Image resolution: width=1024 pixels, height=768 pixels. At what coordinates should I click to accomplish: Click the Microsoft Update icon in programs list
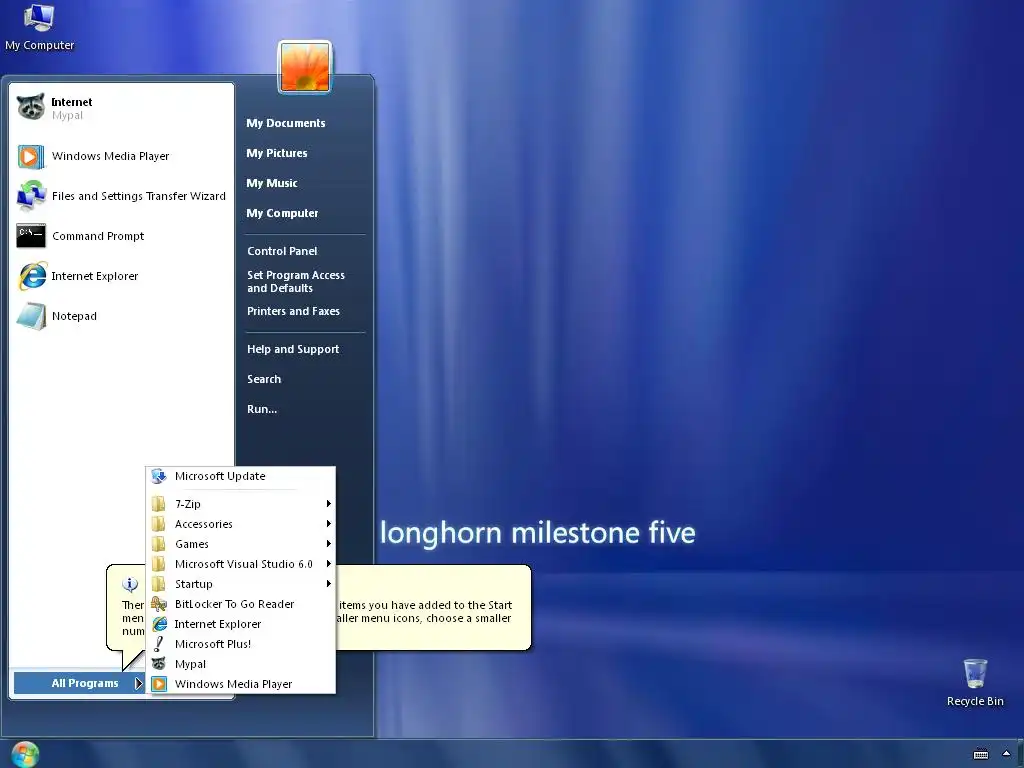click(159, 476)
